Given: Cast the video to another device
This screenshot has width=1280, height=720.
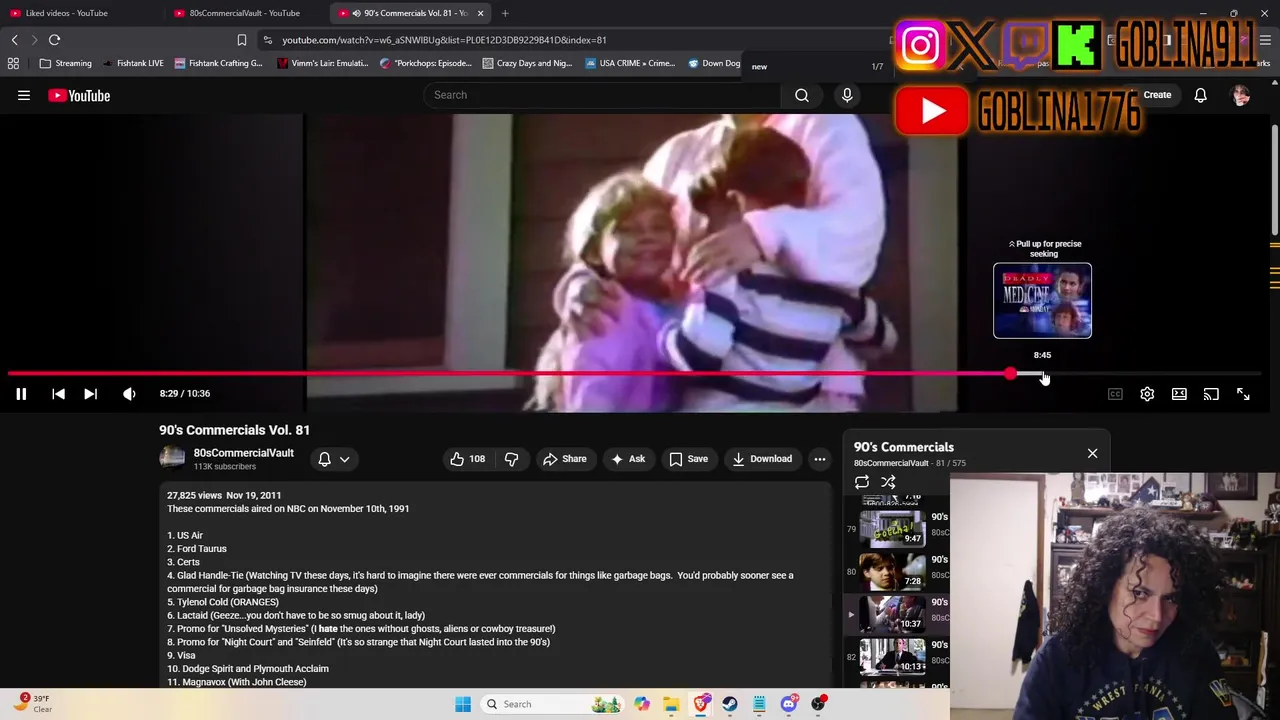Looking at the screenshot, I should point(1211,394).
